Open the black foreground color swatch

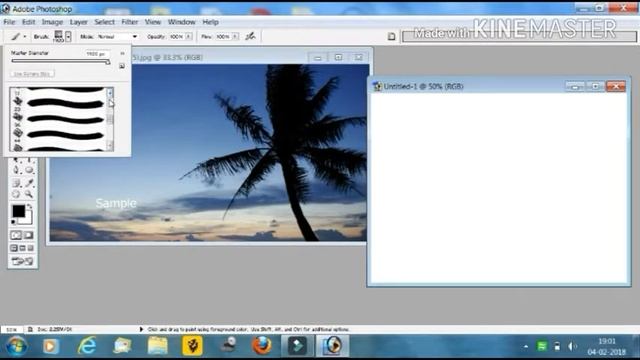[x=18, y=211]
